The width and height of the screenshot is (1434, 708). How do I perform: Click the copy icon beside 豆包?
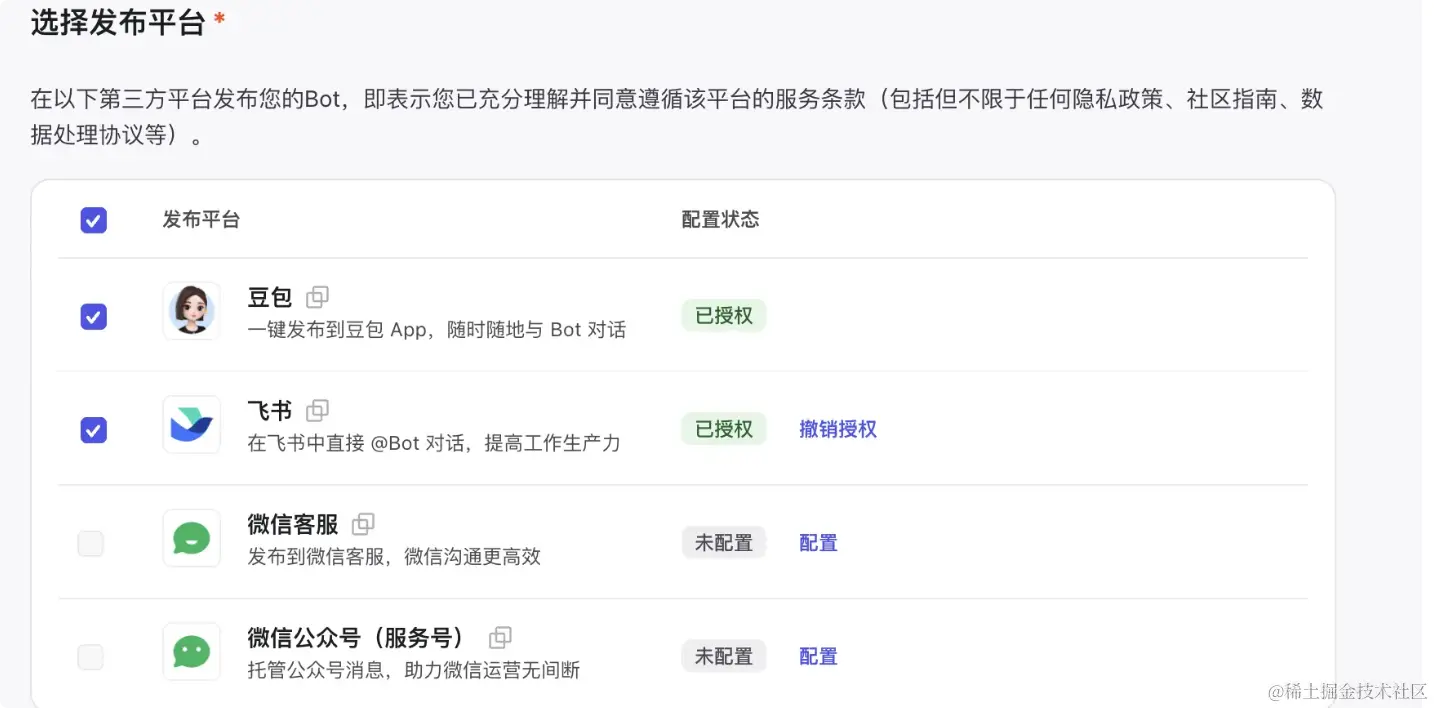317,297
